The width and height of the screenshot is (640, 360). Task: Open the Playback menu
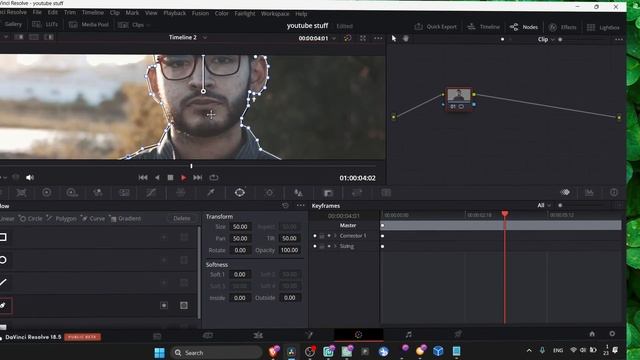(175, 13)
